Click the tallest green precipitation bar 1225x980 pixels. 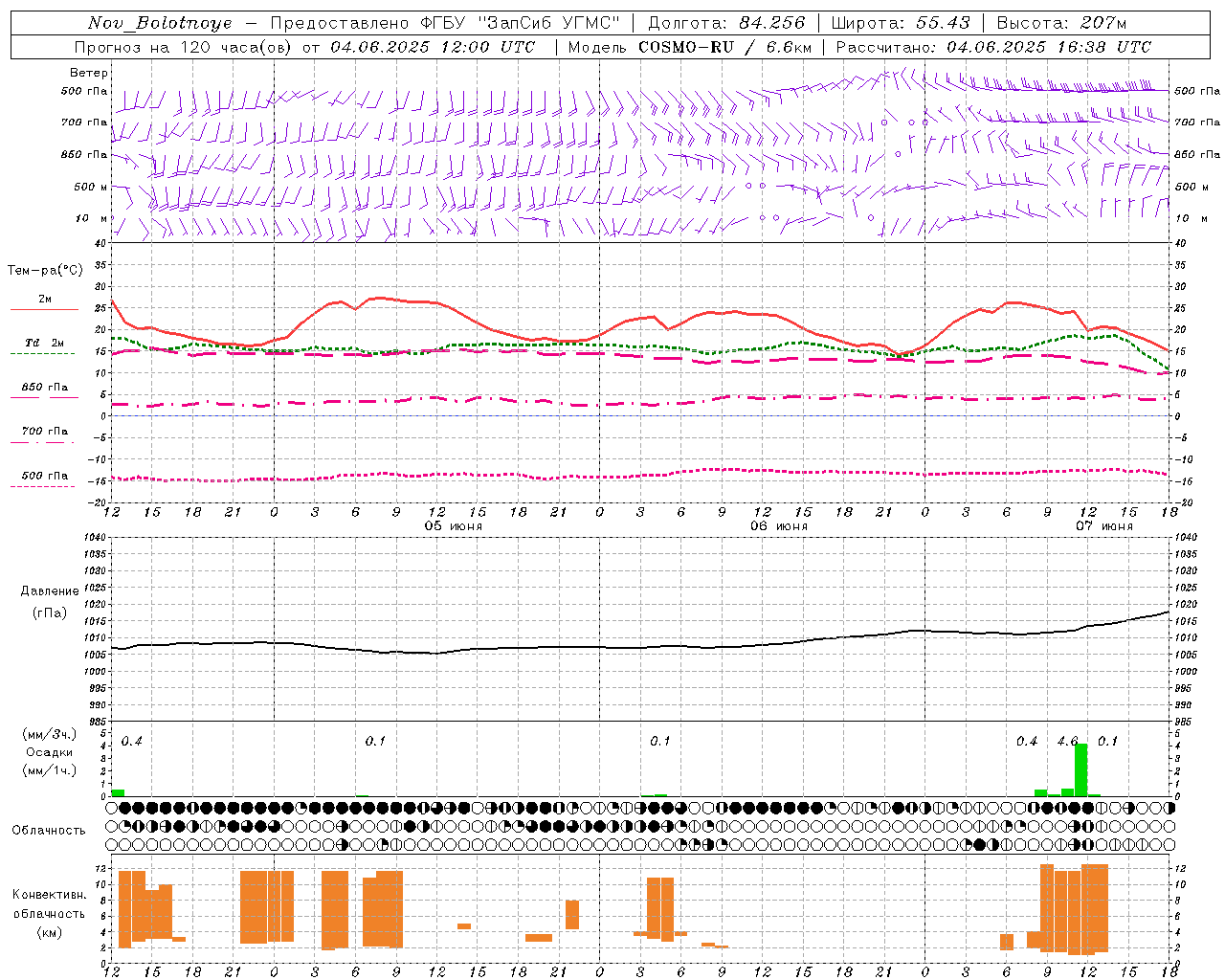click(x=1080, y=769)
